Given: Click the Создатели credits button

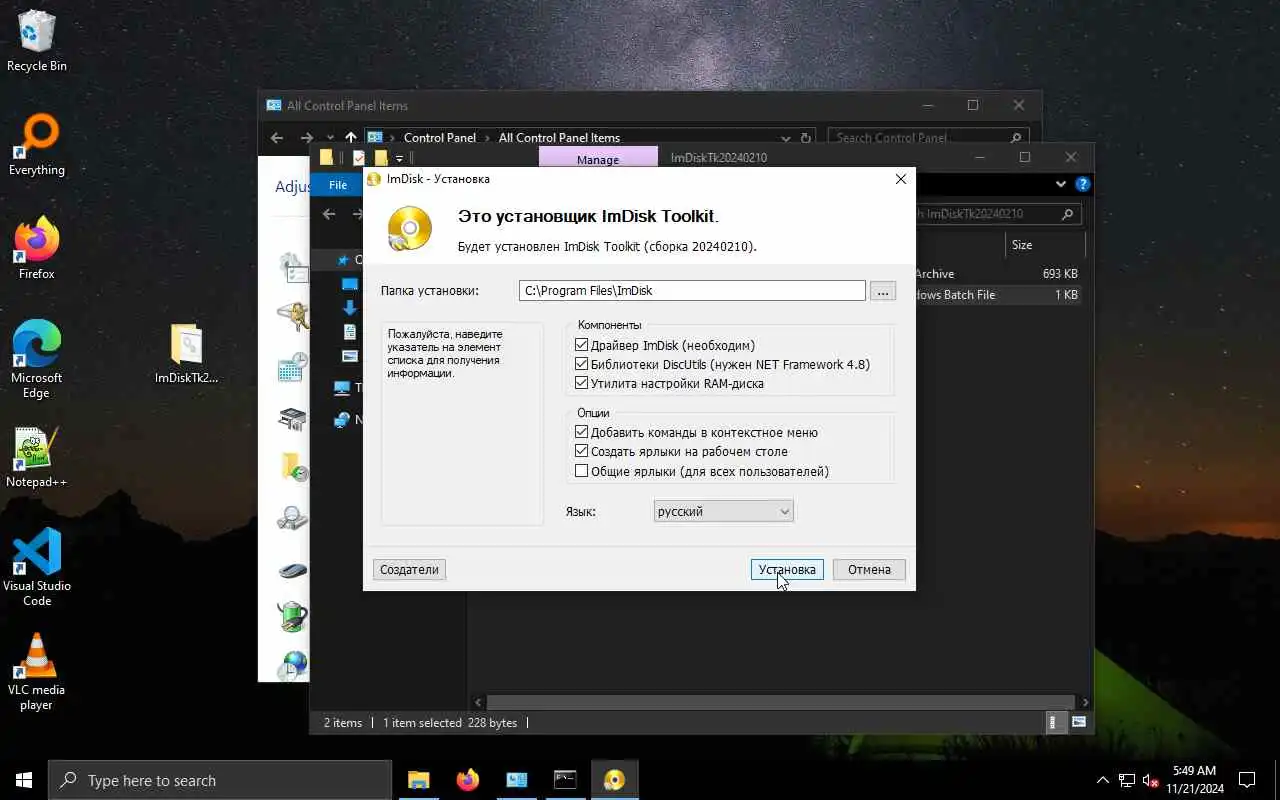Looking at the screenshot, I should [x=409, y=569].
